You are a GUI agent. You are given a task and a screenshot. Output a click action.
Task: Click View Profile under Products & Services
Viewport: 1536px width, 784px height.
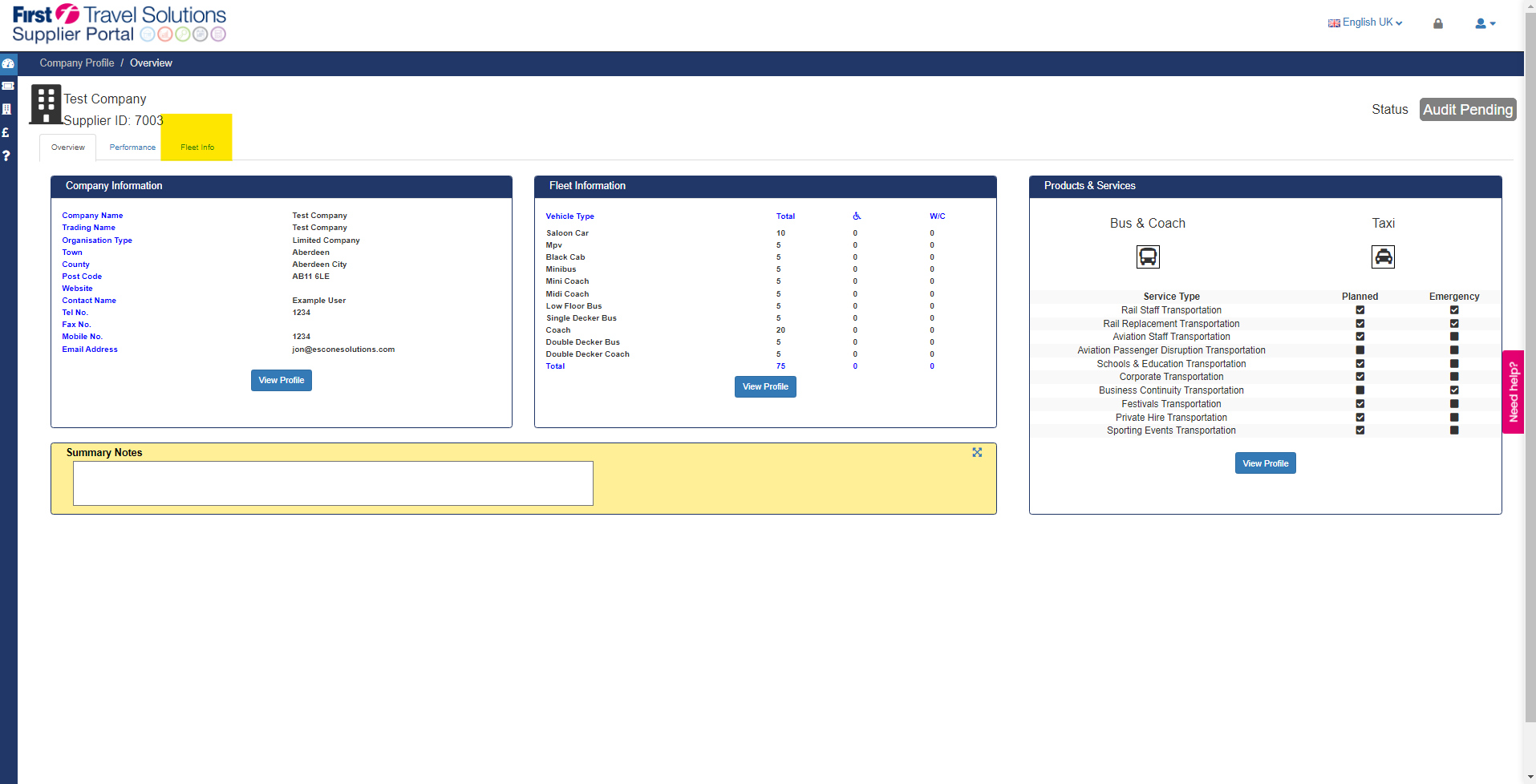click(x=1266, y=463)
